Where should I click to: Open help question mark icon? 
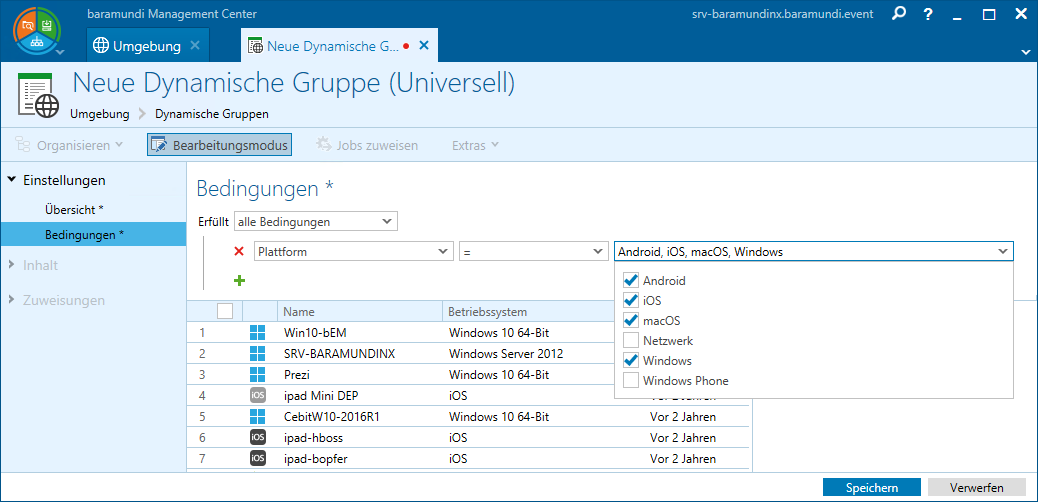(928, 14)
